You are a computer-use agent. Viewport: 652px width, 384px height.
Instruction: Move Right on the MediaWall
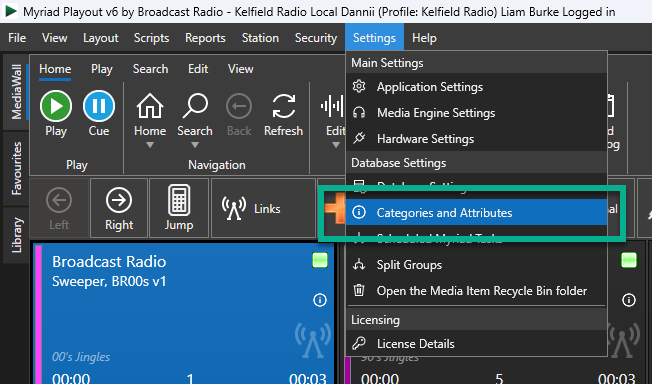click(x=119, y=208)
